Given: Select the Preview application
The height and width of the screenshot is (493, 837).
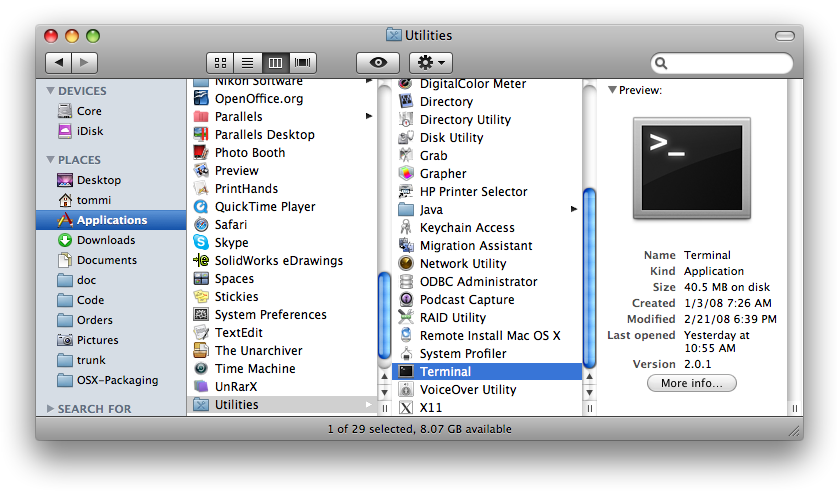Looking at the screenshot, I should point(282,171).
